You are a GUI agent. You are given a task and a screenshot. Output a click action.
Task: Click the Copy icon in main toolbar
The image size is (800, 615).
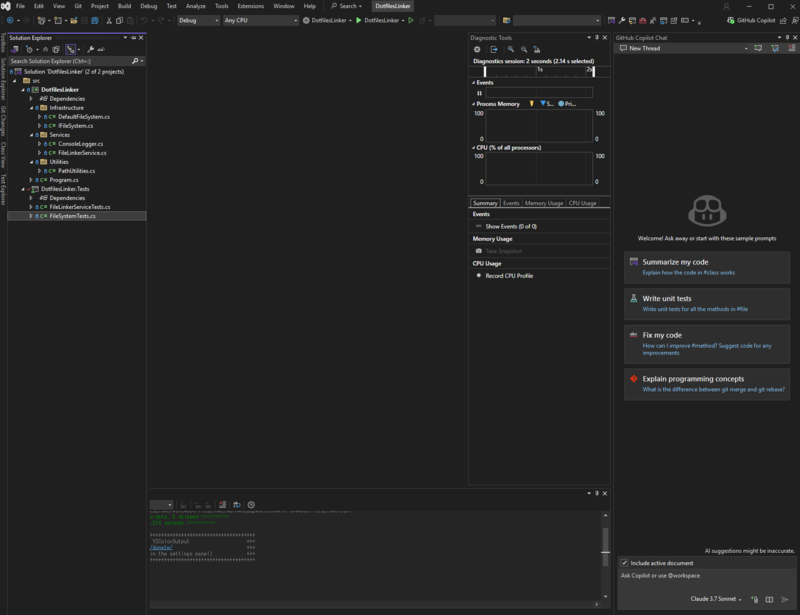pyautogui.click(x=119, y=20)
